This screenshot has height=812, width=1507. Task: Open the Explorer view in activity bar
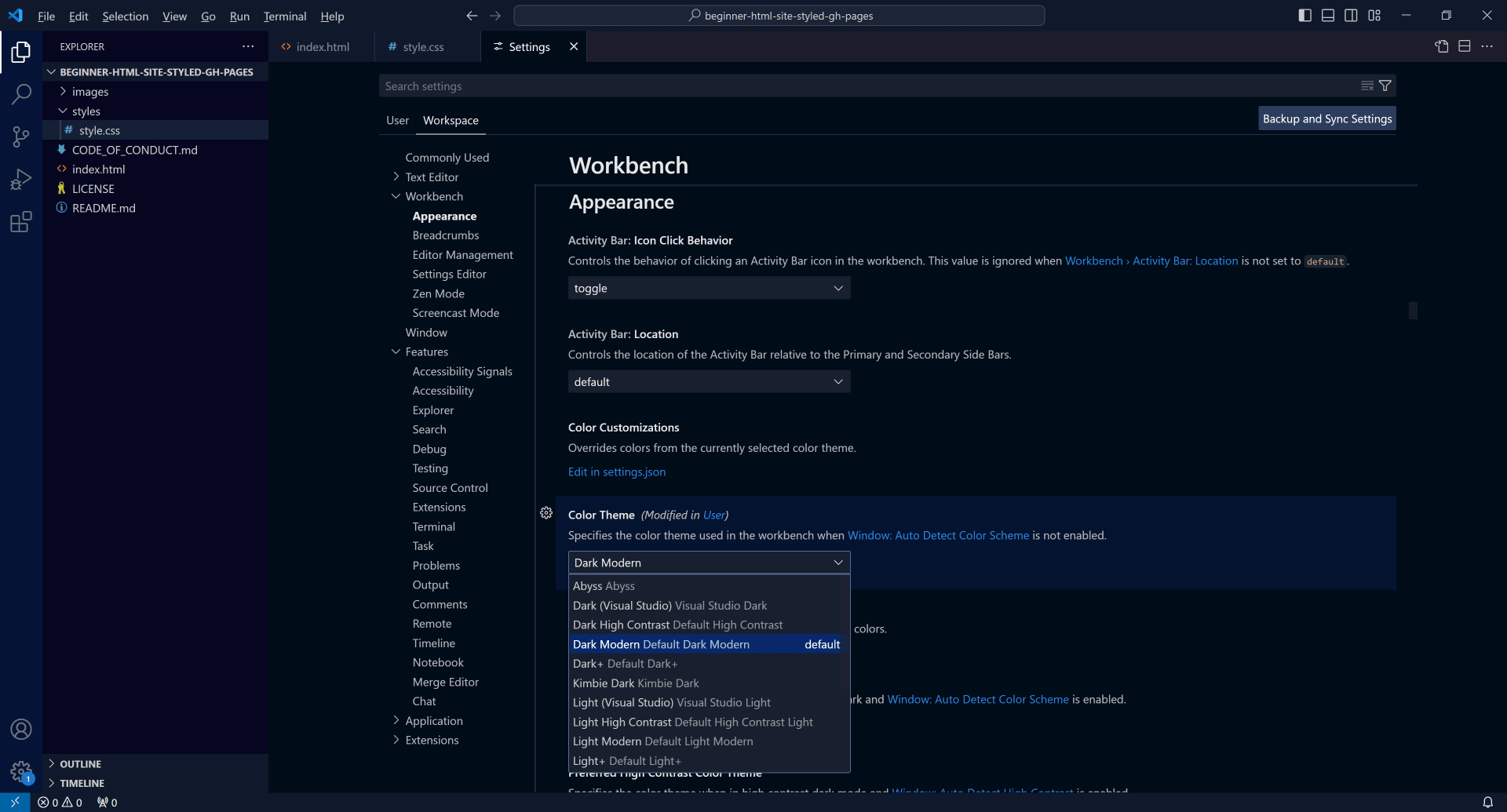(21, 52)
